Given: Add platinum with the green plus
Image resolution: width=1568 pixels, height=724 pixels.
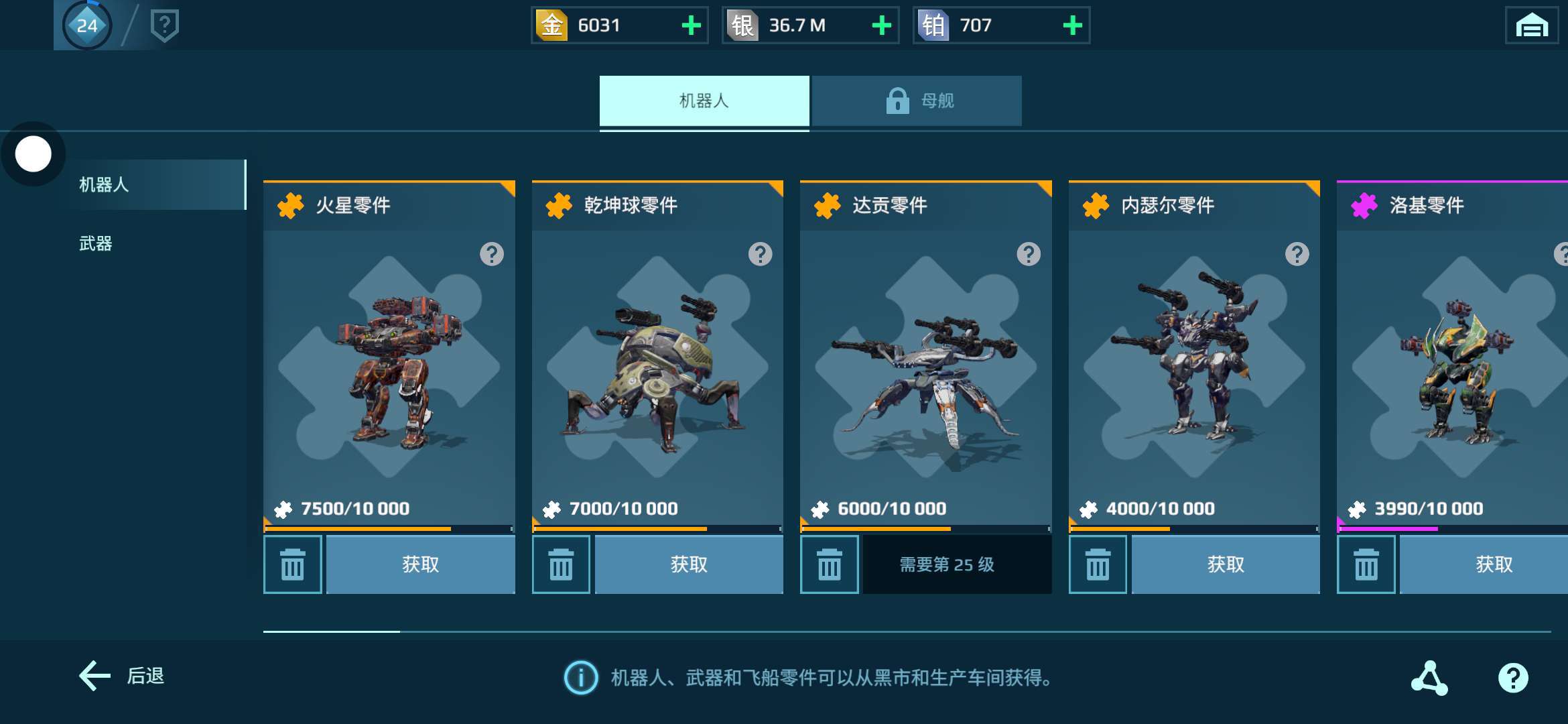Looking at the screenshot, I should pyautogui.click(x=1072, y=25).
